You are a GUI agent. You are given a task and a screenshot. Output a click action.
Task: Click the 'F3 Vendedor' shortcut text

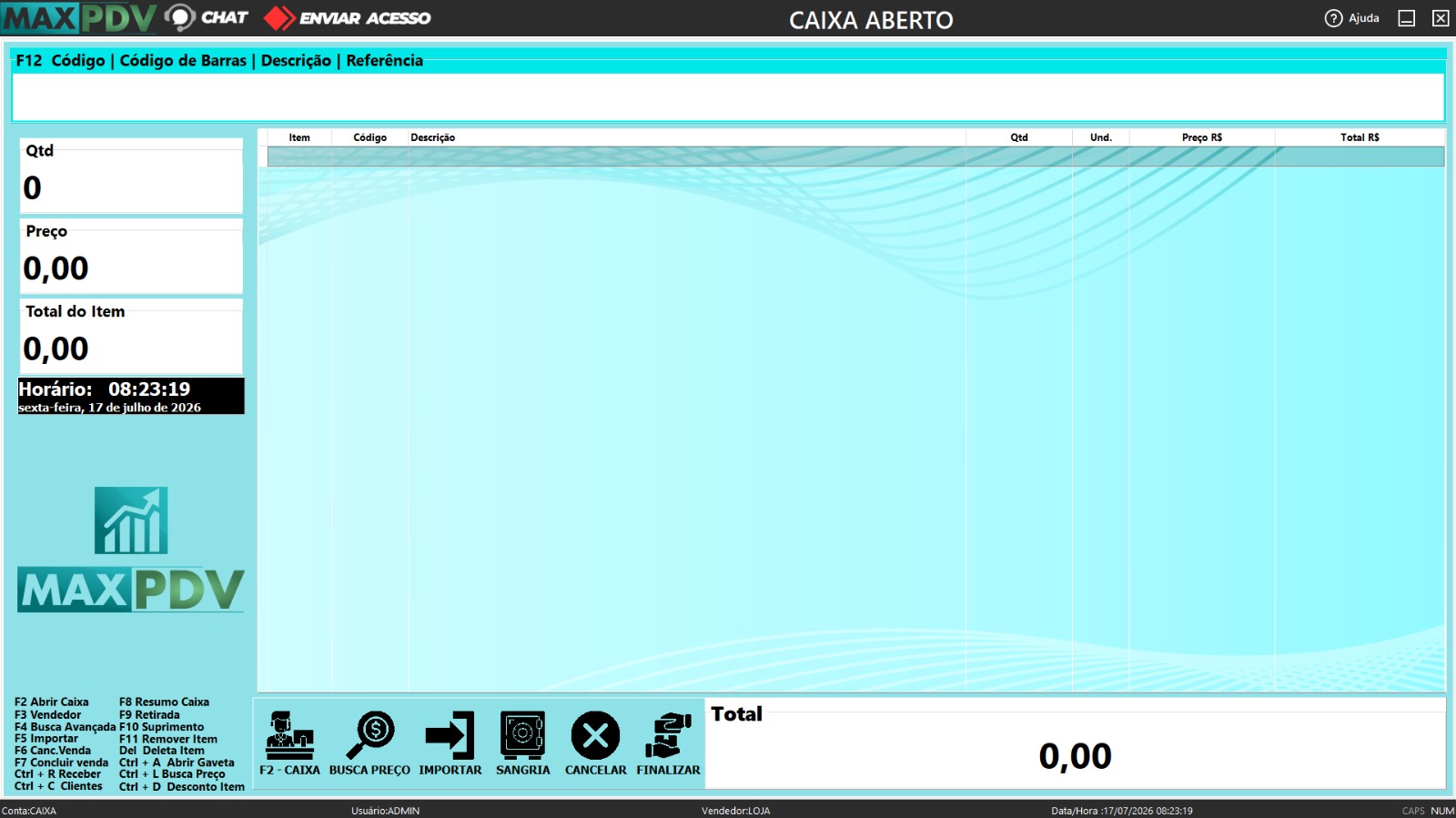pos(47,714)
